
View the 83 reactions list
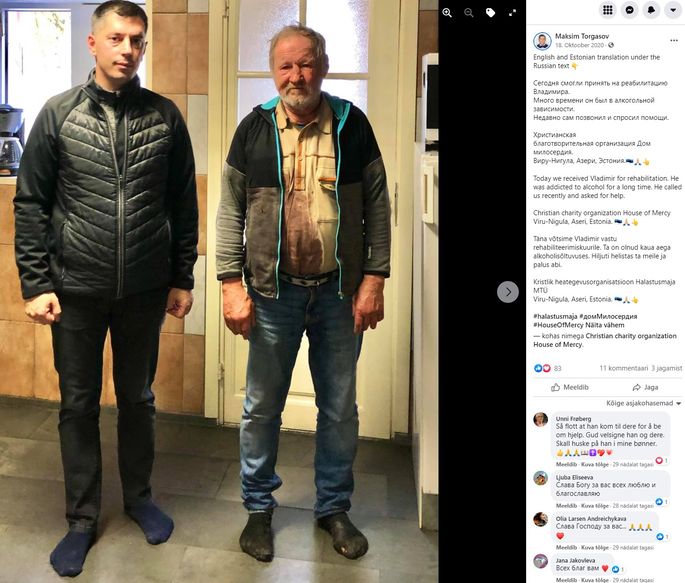coord(548,368)
